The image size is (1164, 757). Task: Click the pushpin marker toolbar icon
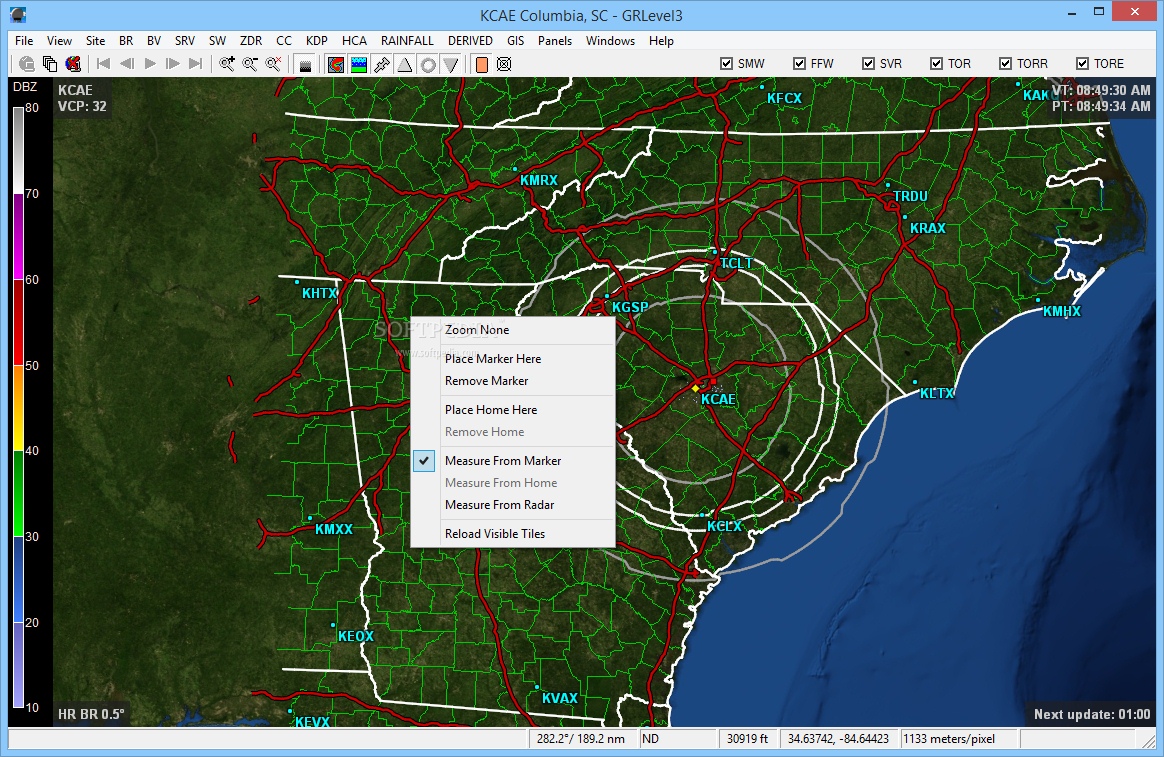(382, 64)
